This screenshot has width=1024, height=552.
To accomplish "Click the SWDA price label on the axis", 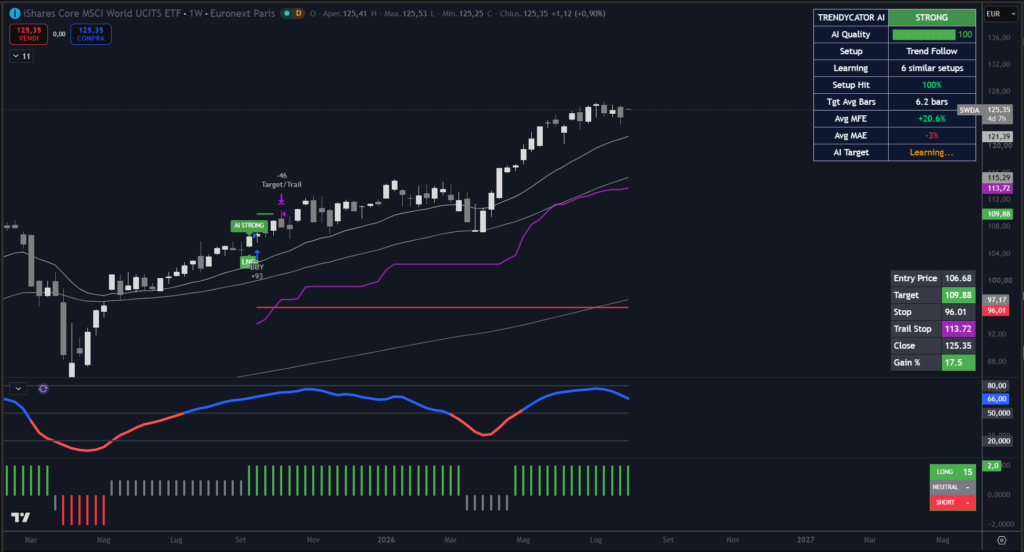I will click(x=969, y=110).
